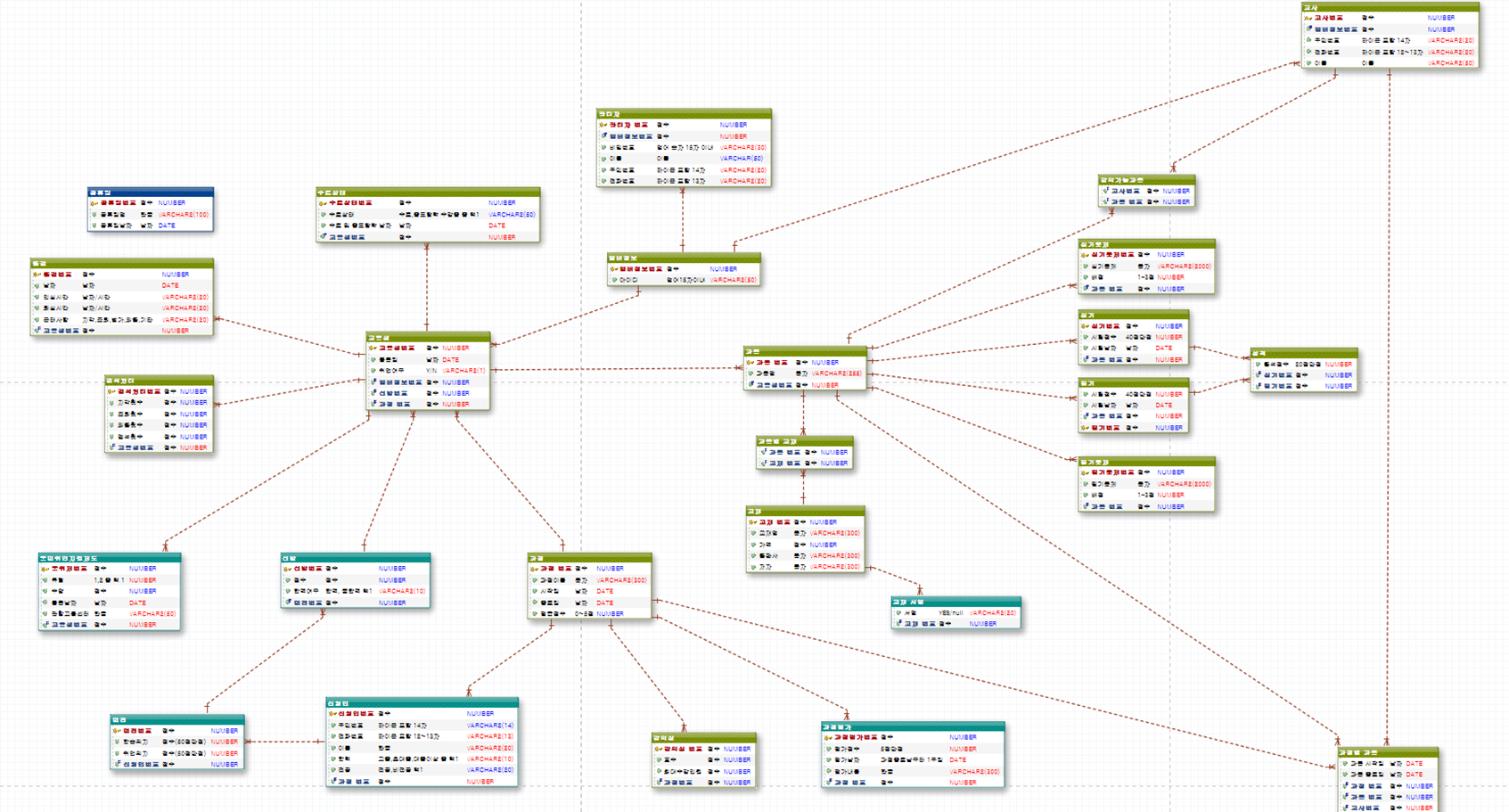Click the primary key icon in the 회원정보 table
Screen dimensions: 1509x812
point(614,268)
